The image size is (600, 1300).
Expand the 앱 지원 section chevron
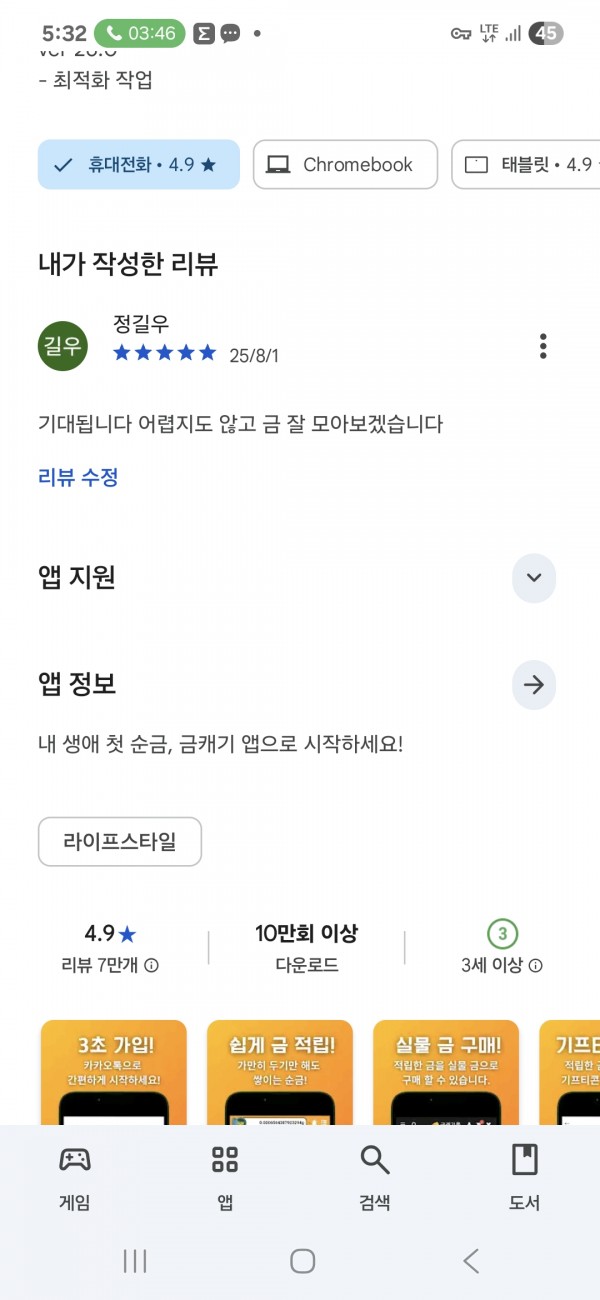[534, 577]
